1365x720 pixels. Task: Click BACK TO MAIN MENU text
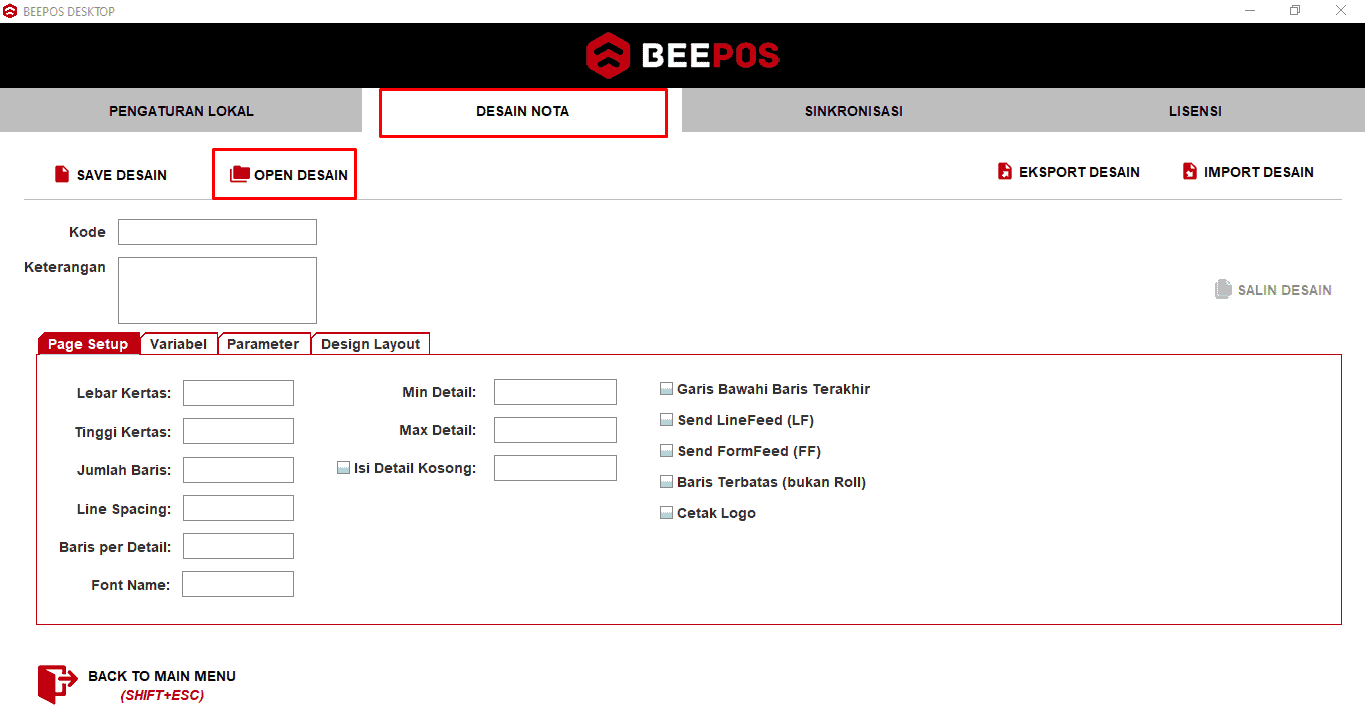click(162, 676)
